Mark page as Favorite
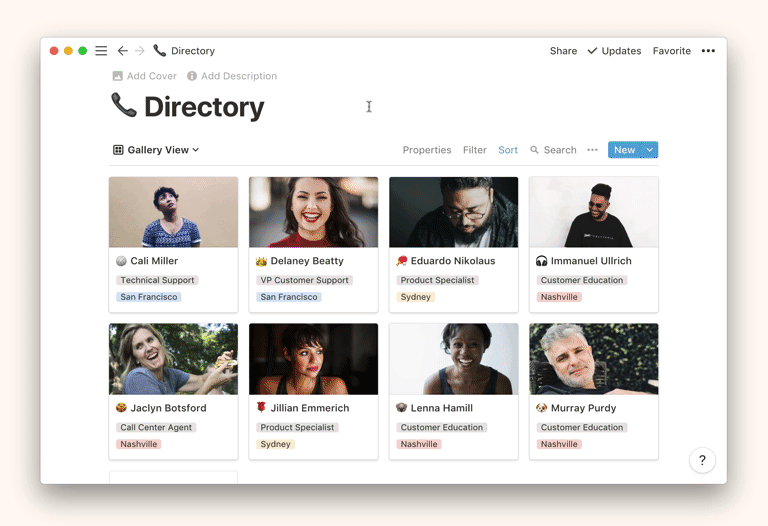Image resolution: width=768 pixels, height=526 pixels. click(671, 51)
